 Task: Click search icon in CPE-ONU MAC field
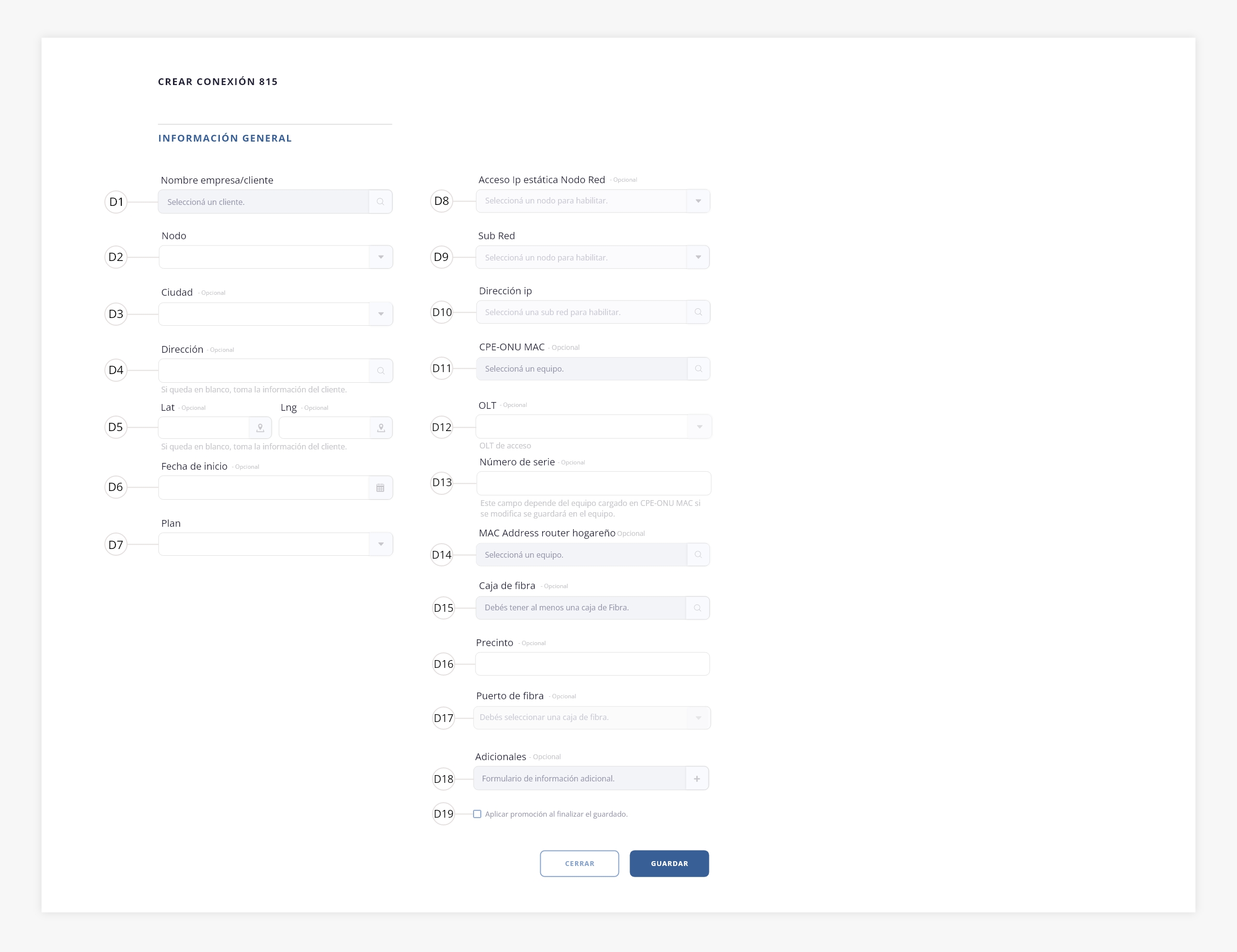click(x=698, y=369)
